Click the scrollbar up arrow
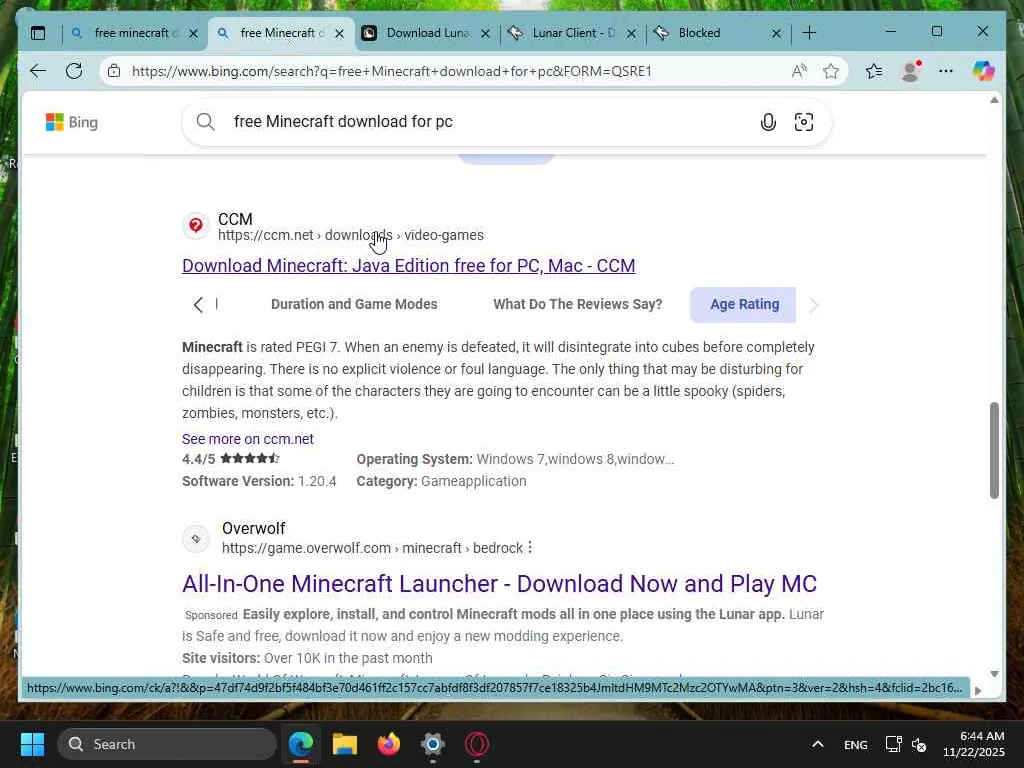 click(994, 100)
